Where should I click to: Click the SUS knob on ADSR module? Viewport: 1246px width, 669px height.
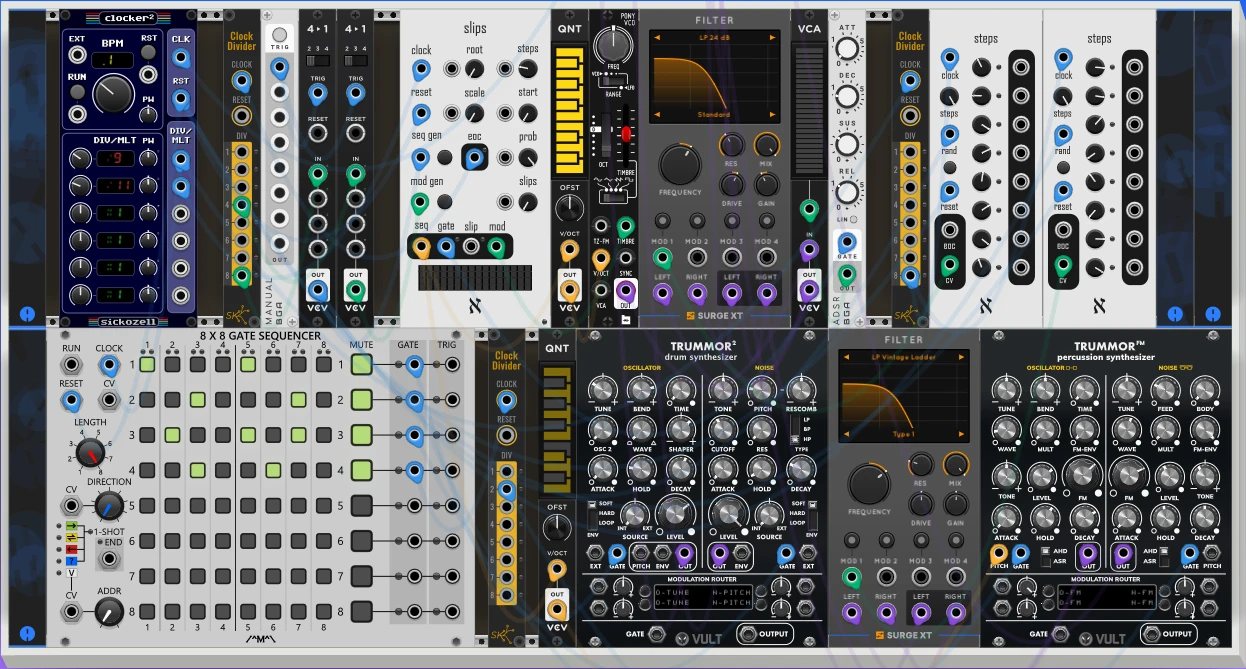point(848,142)
